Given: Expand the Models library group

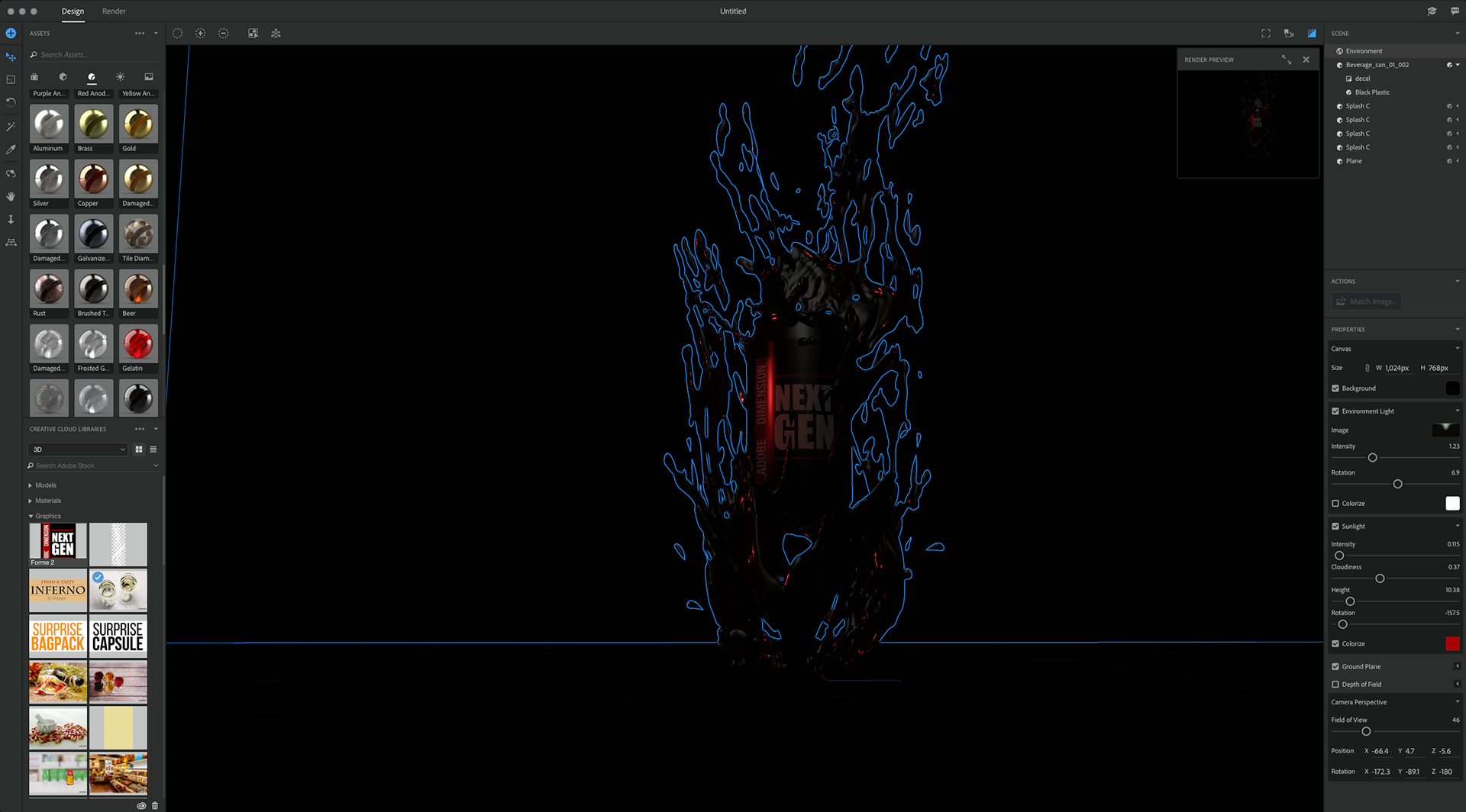Looking at the screenshot, I should pyautogui.click(x=31, y=485).
